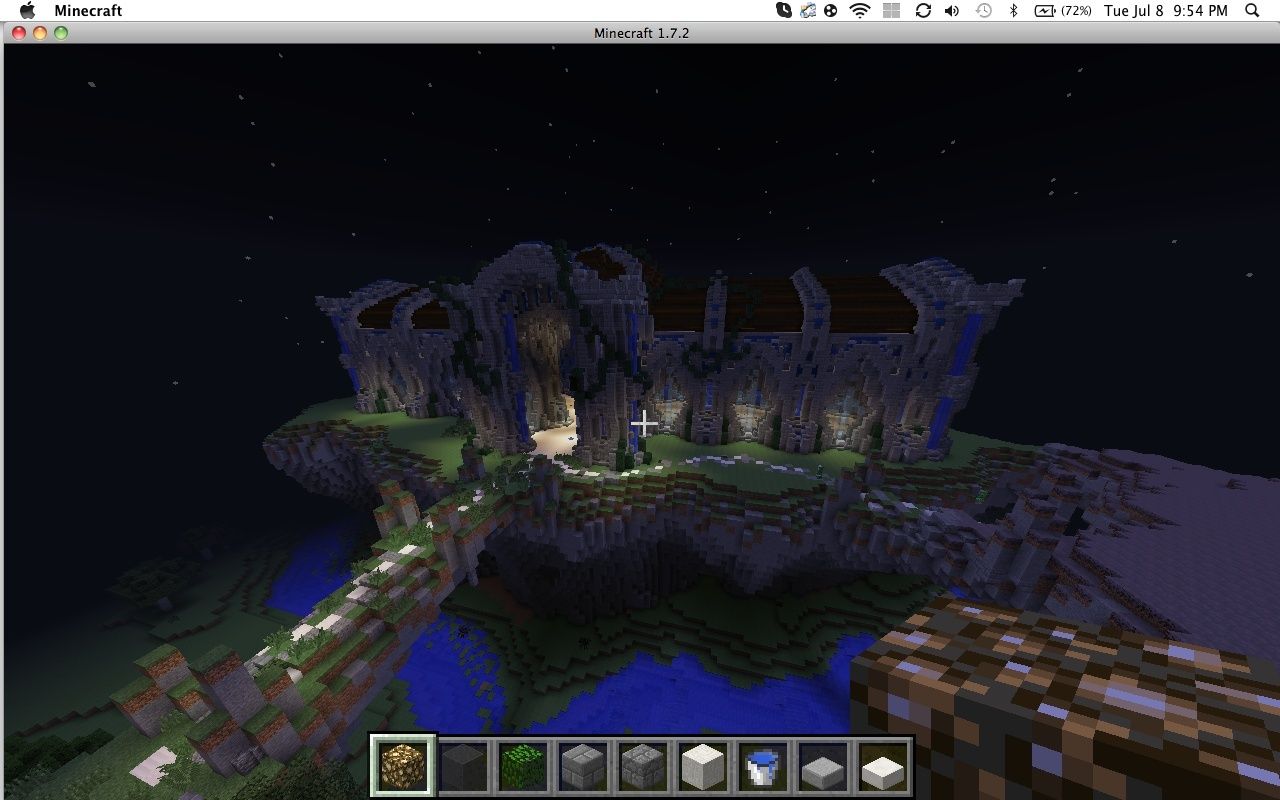The height and width of the screenshot is (800, 1280).
Task: Select the dark black block hotbar slot
Action: (463, 766)
